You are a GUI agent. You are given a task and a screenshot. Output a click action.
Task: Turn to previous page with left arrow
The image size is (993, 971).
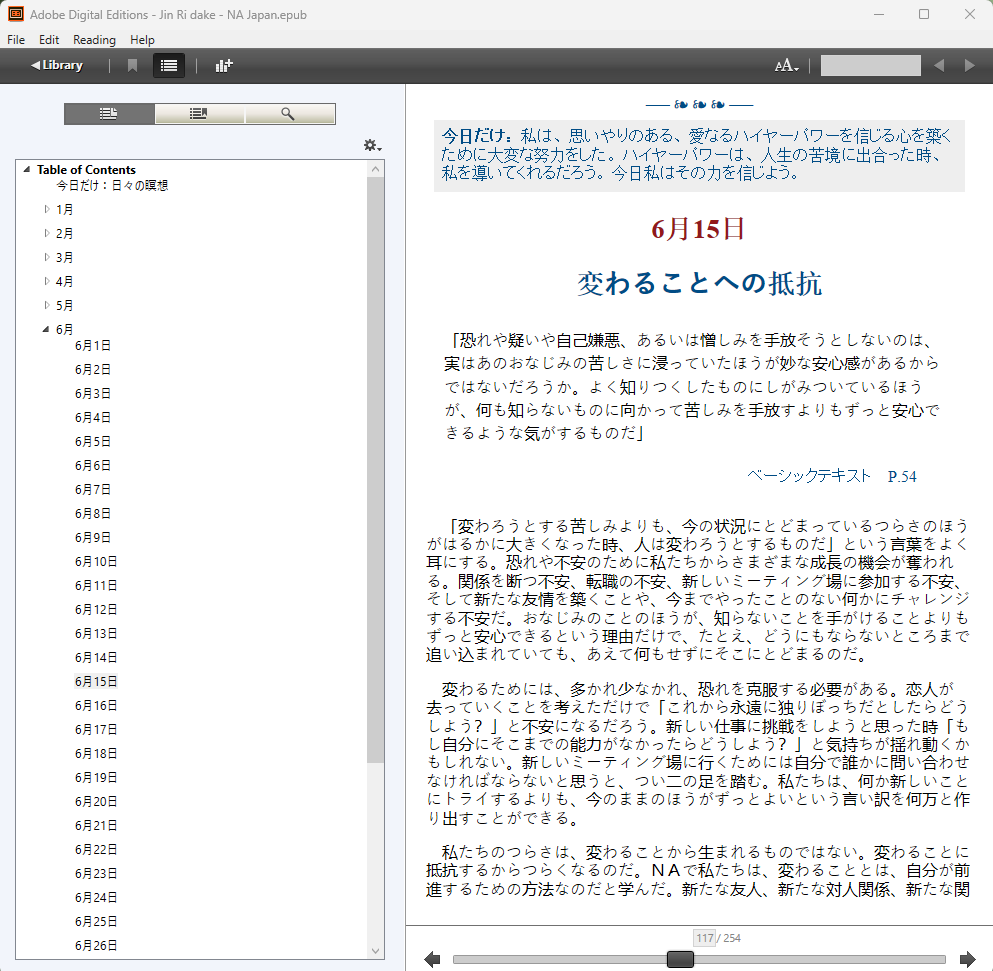(433, 960)
